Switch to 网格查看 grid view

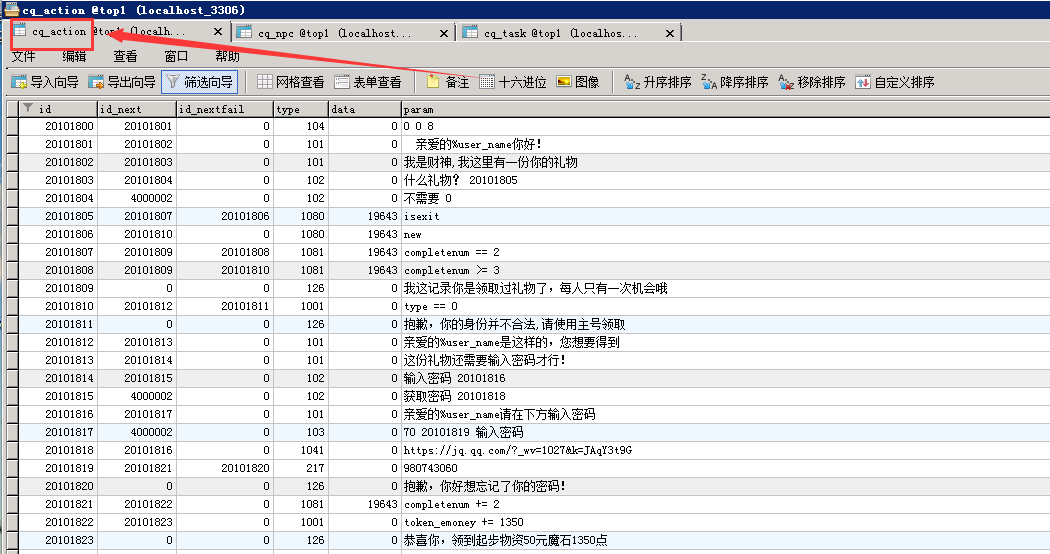(290, 82)
